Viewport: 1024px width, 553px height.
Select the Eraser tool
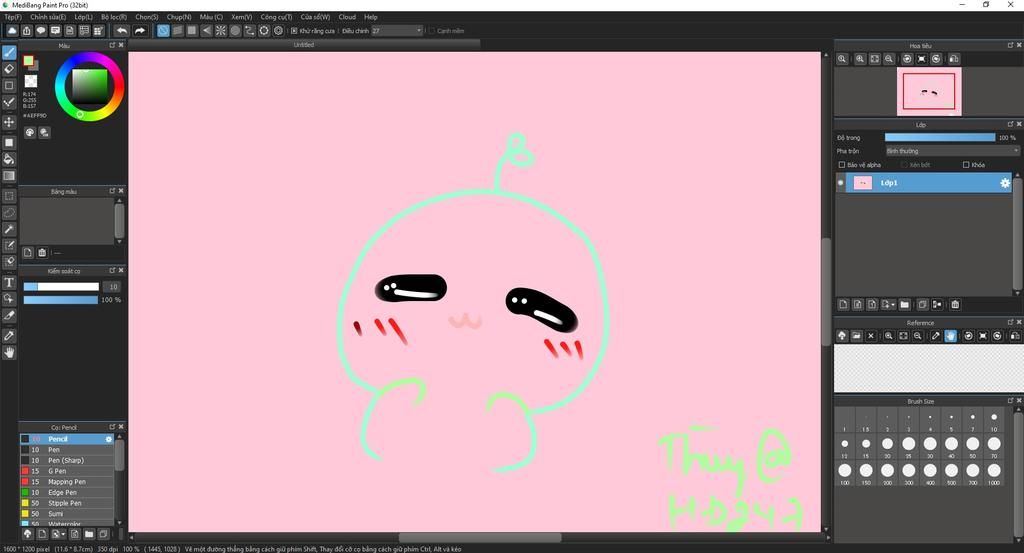[9, 69]
